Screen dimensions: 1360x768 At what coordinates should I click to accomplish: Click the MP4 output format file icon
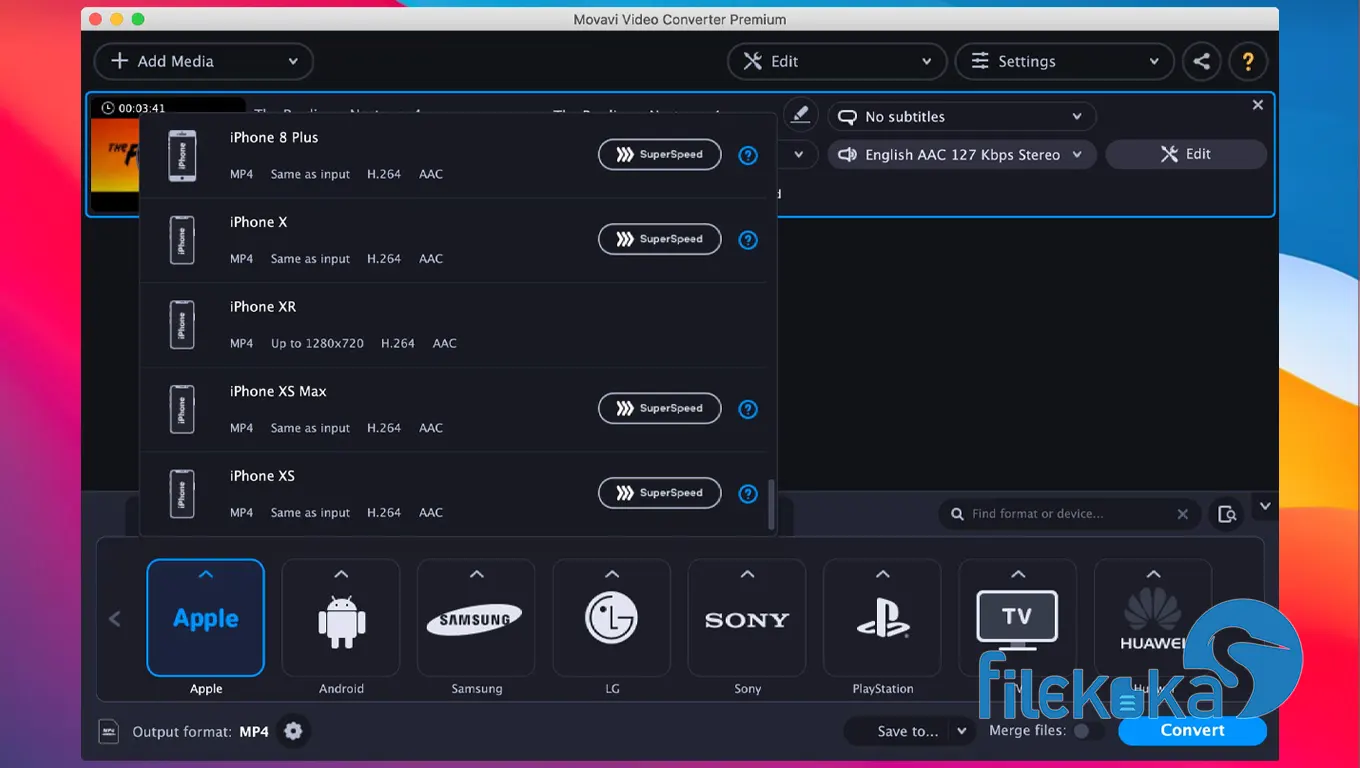(108, 732)
